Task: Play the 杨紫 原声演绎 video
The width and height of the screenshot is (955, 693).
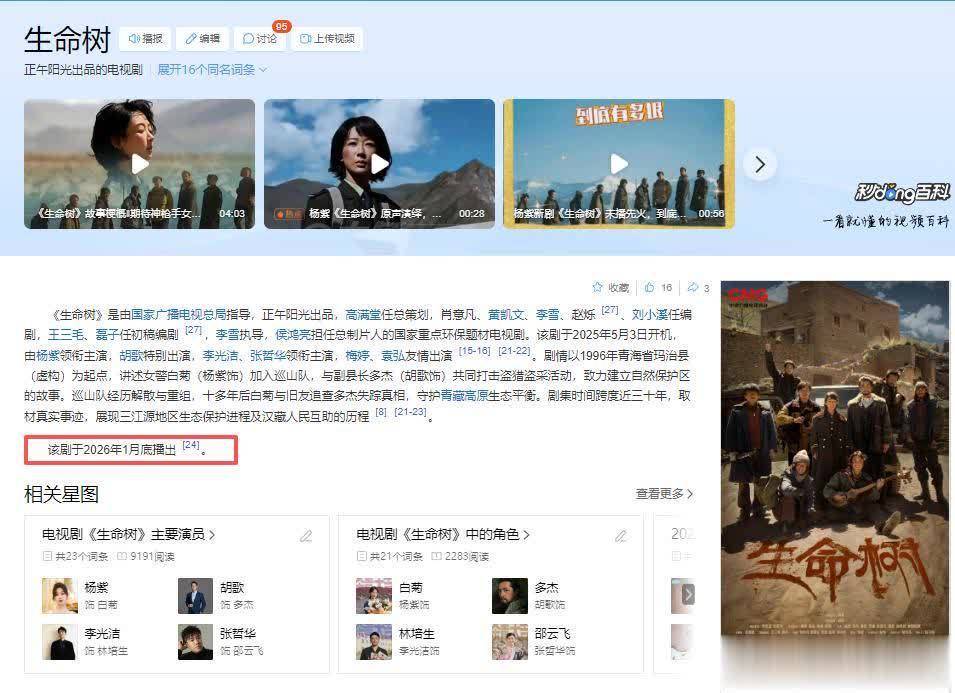Action: point(379,164)
